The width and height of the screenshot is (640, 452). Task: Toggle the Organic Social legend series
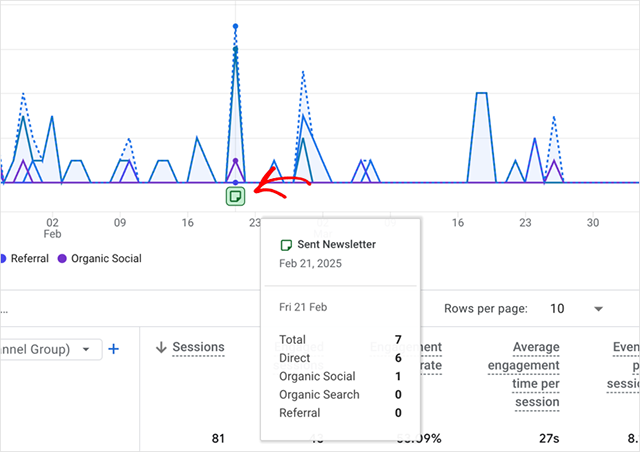click(x=100, y=258)
